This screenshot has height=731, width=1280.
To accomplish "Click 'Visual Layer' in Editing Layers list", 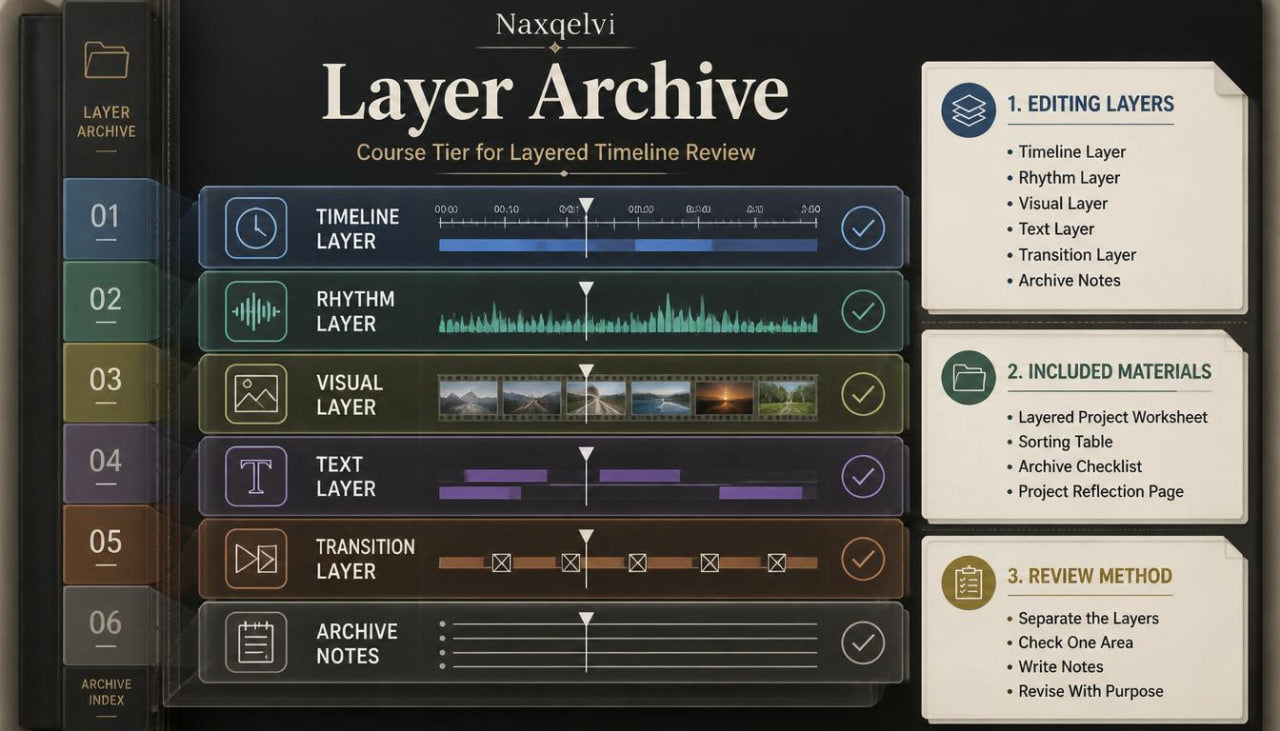I will tap(1063, 204).
